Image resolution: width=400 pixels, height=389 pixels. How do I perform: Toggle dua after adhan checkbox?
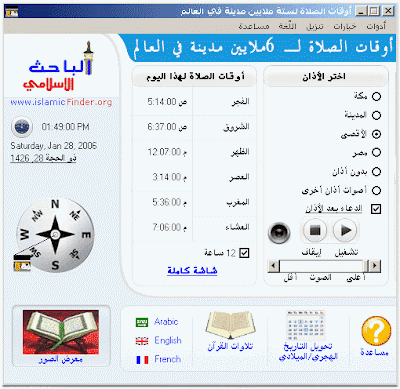(376, 209)
